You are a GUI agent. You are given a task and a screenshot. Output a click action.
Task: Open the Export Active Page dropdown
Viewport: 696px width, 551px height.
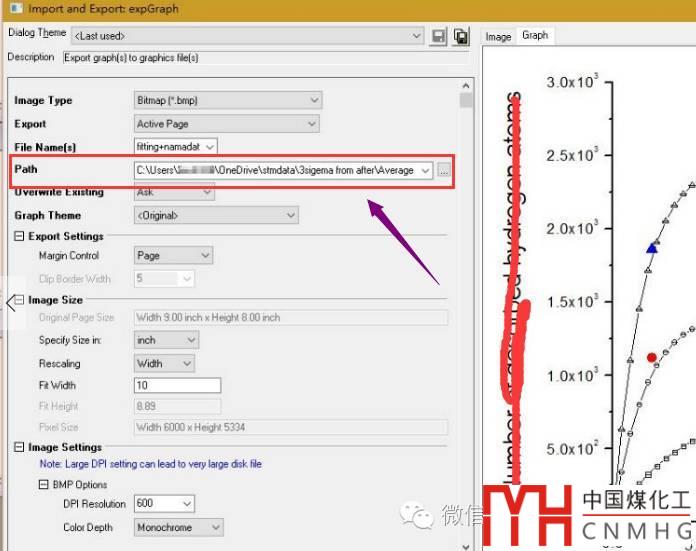click(x=226, y=124)
